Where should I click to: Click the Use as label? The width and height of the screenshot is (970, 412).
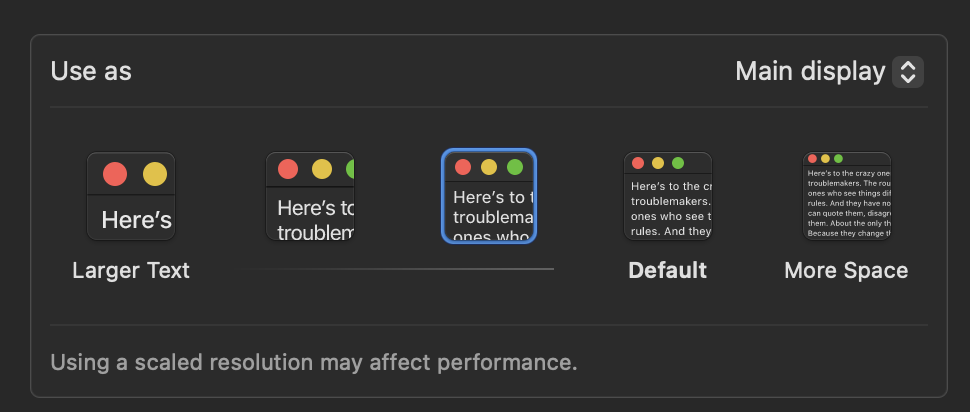[x=91, y=72]
